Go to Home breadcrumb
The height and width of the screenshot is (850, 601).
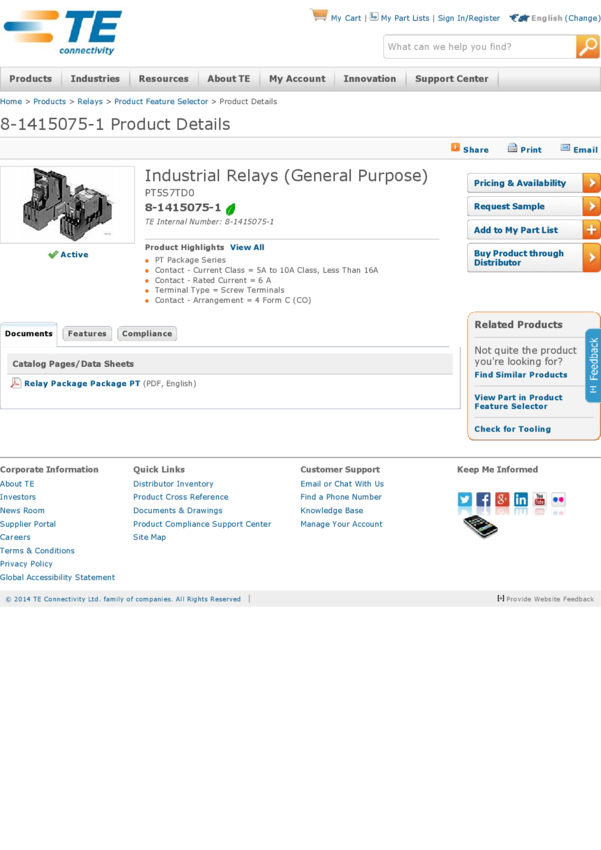click(x=11, y=101)
